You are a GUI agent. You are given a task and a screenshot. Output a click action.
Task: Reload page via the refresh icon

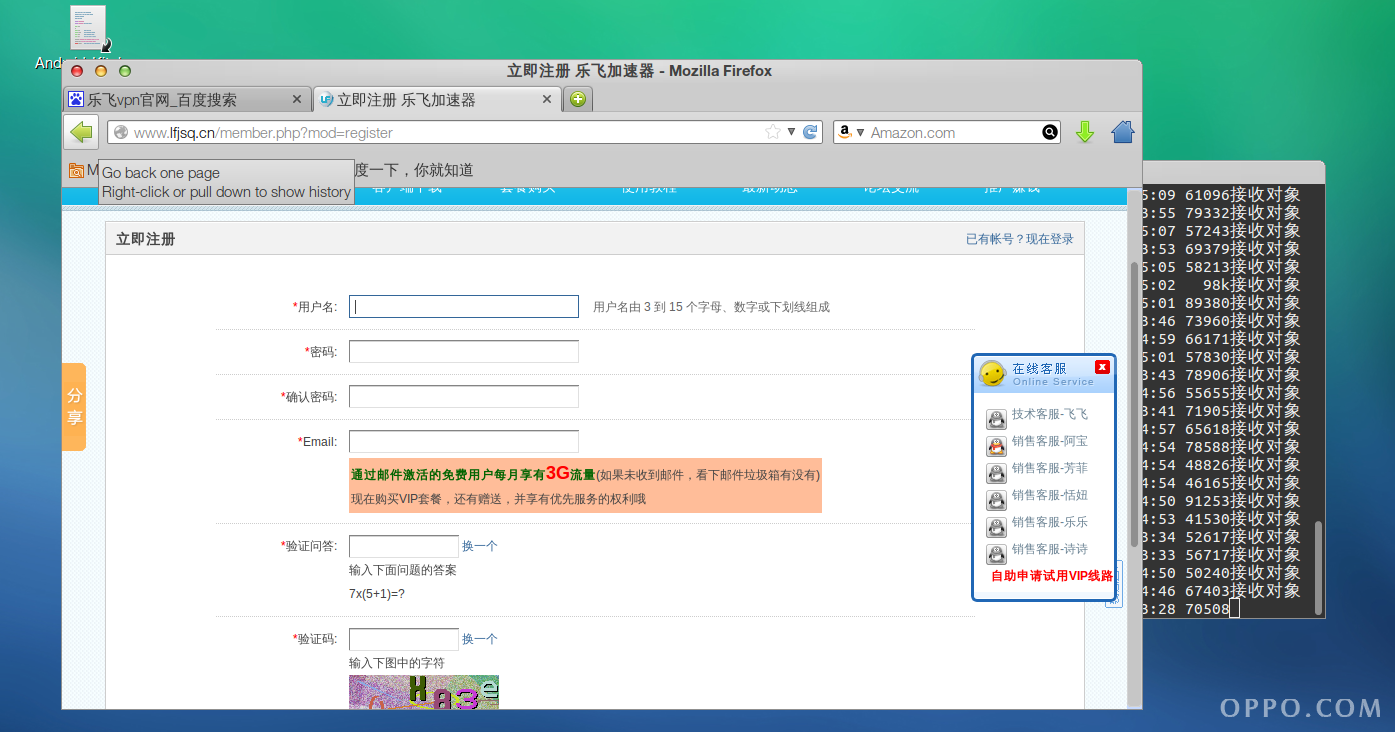pos(810,132)
